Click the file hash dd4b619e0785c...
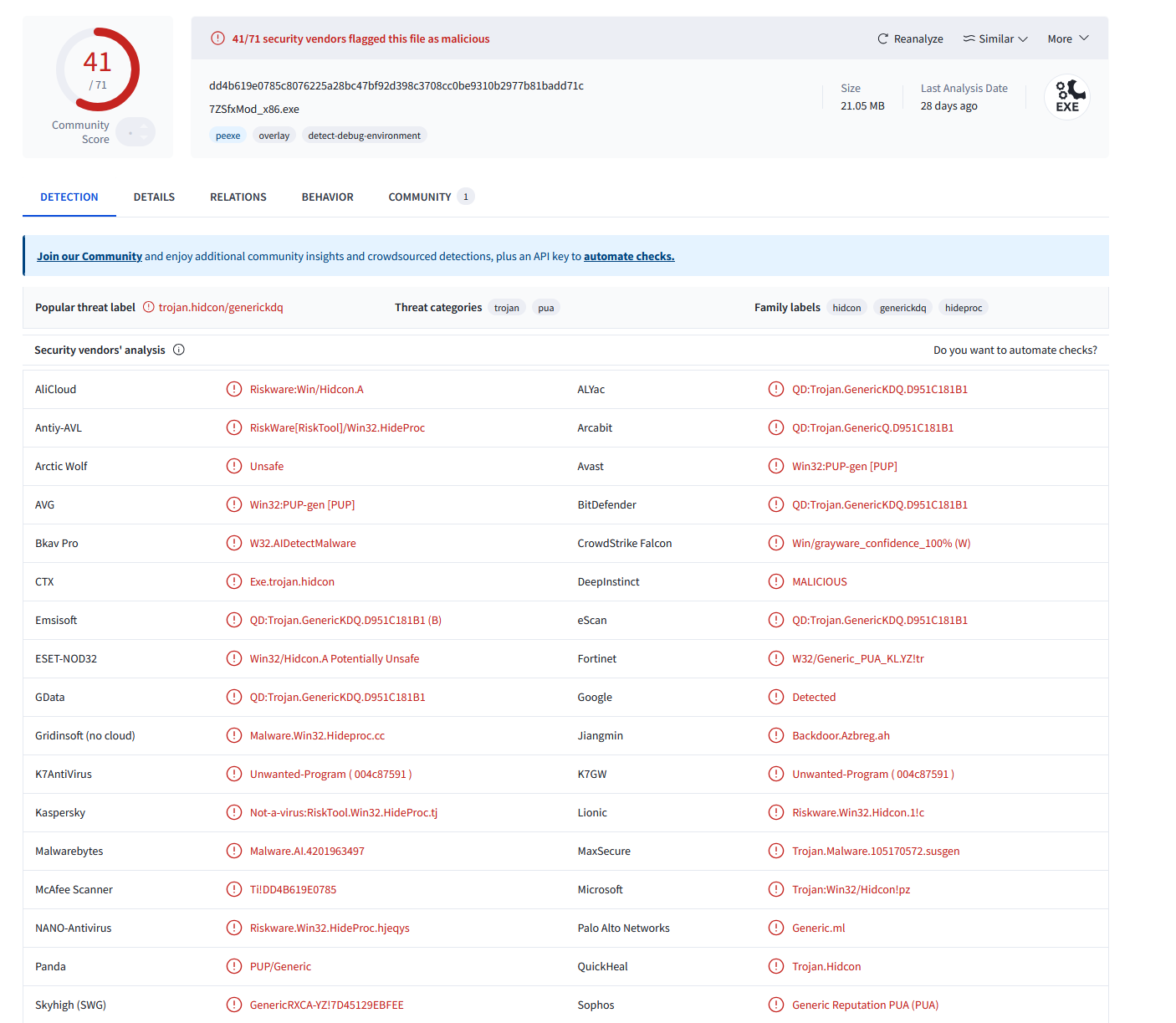Viewport: 1176px width, 1023px height. [396, 86]
